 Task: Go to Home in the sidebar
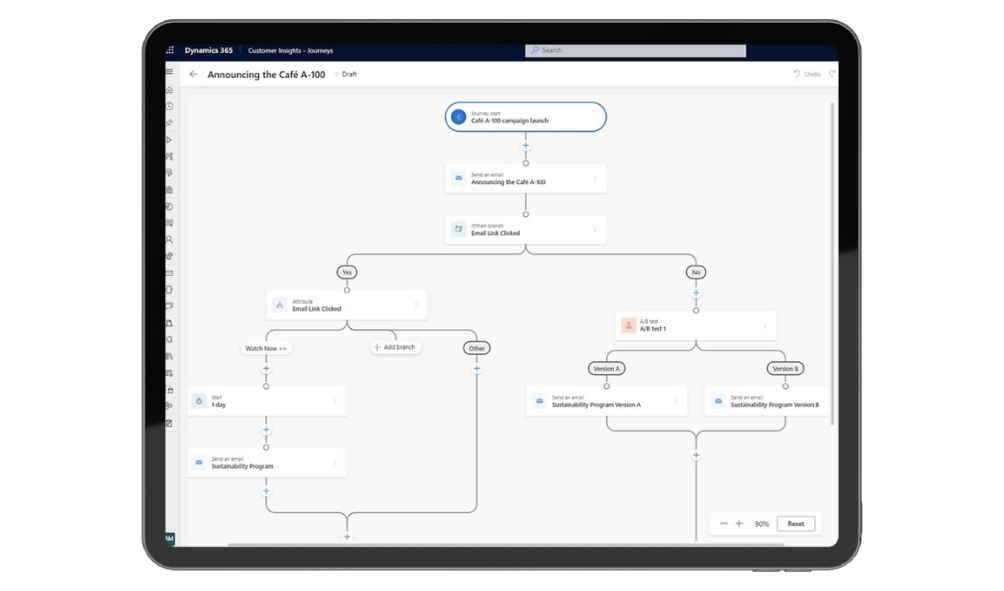click(x=169, y=90)
